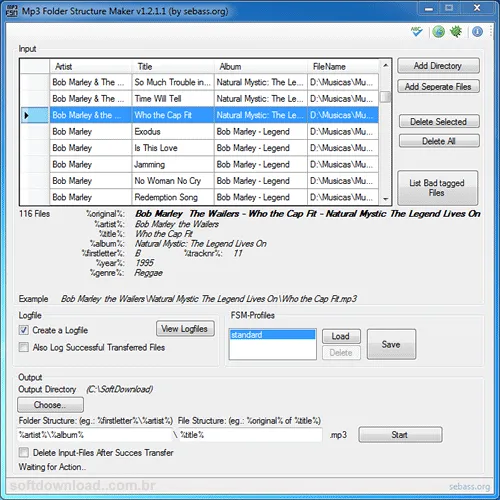Open the View Logfiles button
This screenshot has height=500, width=500.
185,329
